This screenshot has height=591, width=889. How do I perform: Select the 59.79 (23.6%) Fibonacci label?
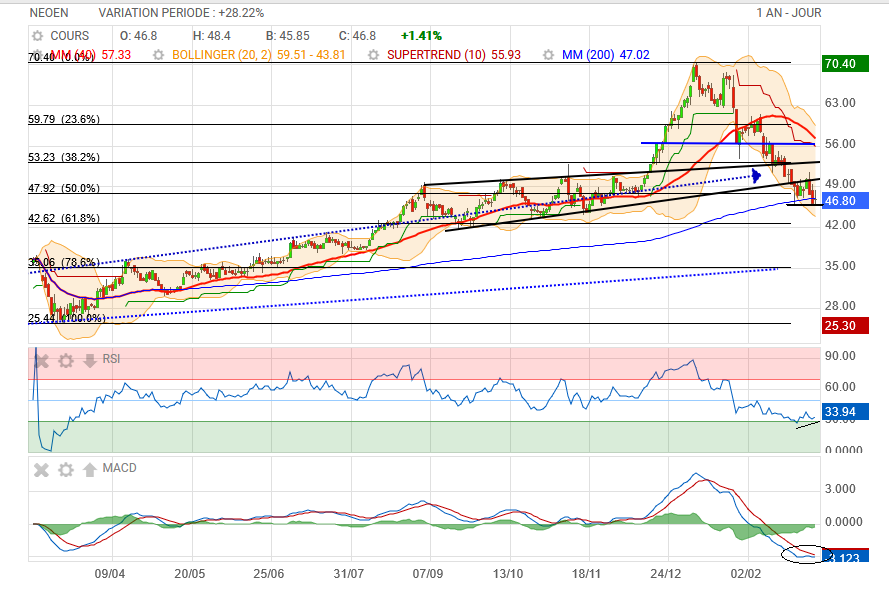[64, 119]
